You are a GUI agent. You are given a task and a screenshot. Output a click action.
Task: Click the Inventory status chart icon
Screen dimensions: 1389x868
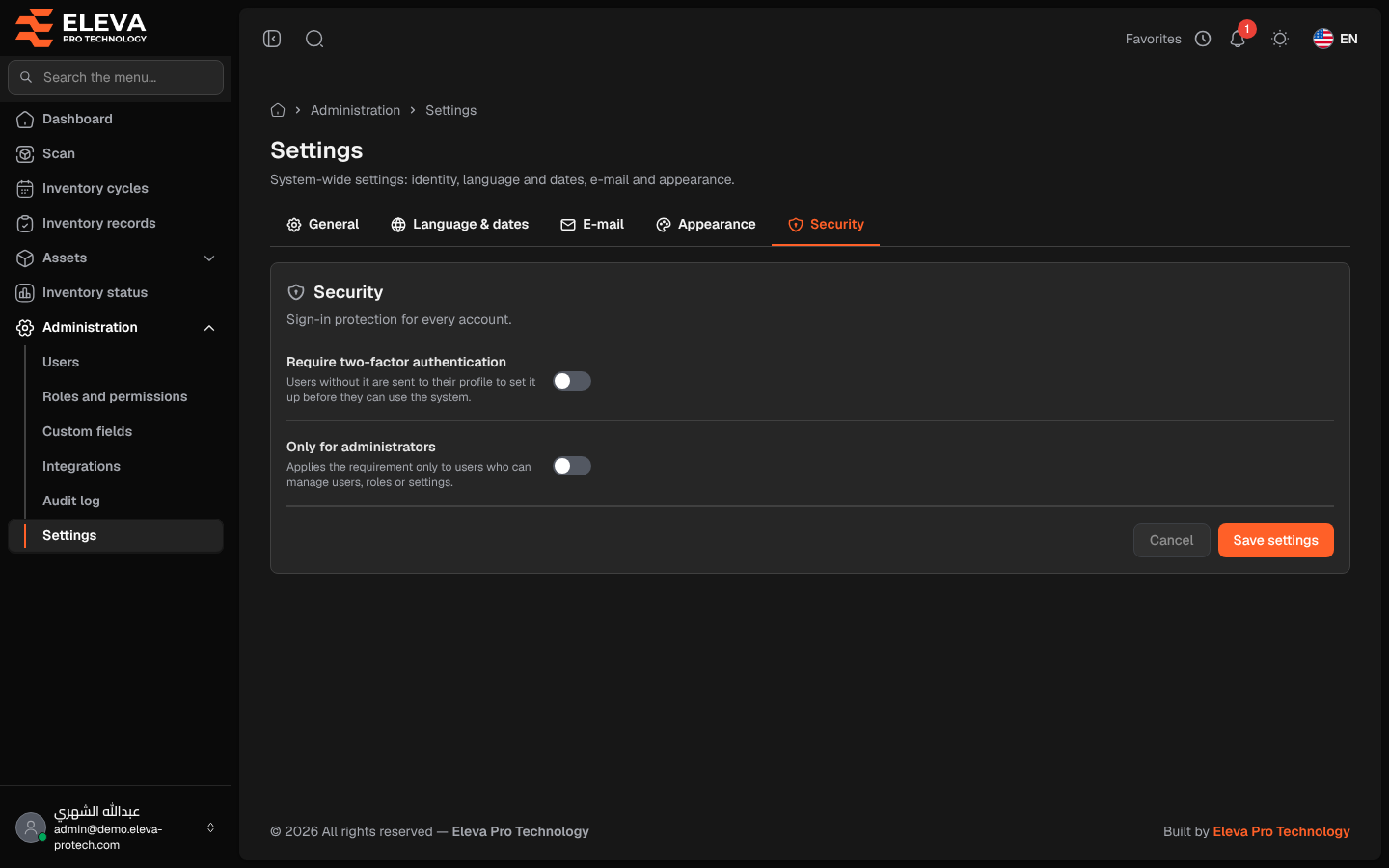(25, 292)
